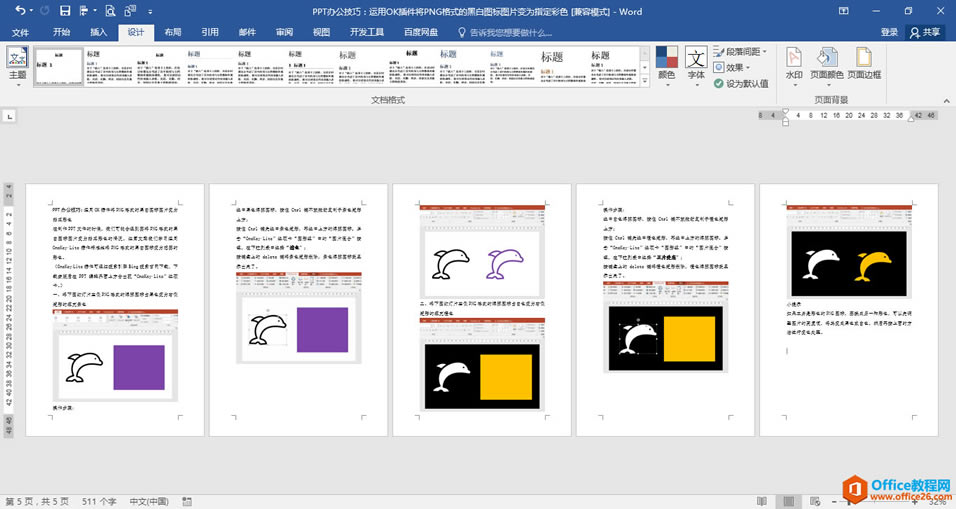Open the 开发工具 tab
Viewport: 956px width, 509px height.
click(x=366, y=32)
